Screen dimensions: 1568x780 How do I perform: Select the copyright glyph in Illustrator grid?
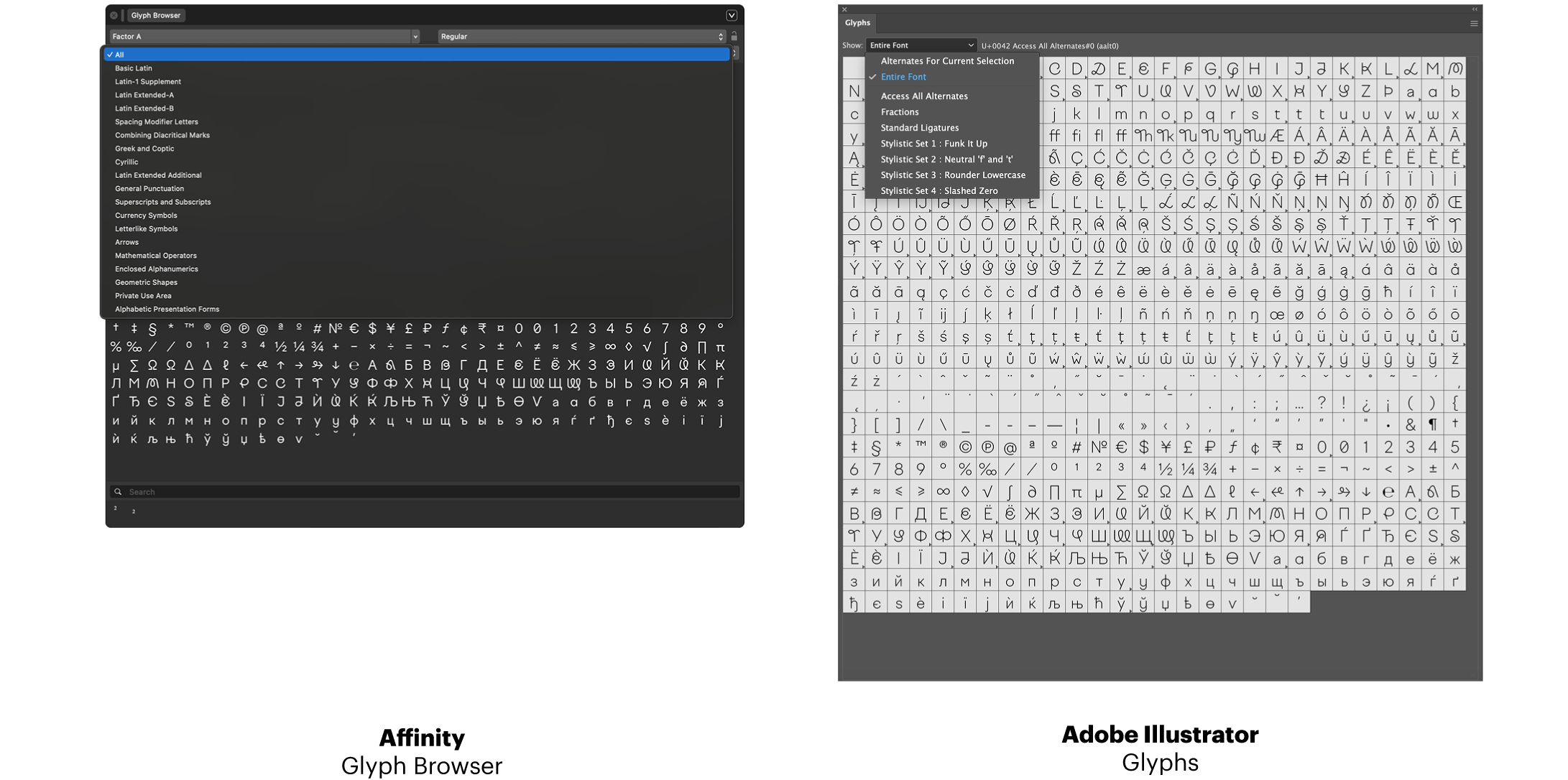pos(965,447)
